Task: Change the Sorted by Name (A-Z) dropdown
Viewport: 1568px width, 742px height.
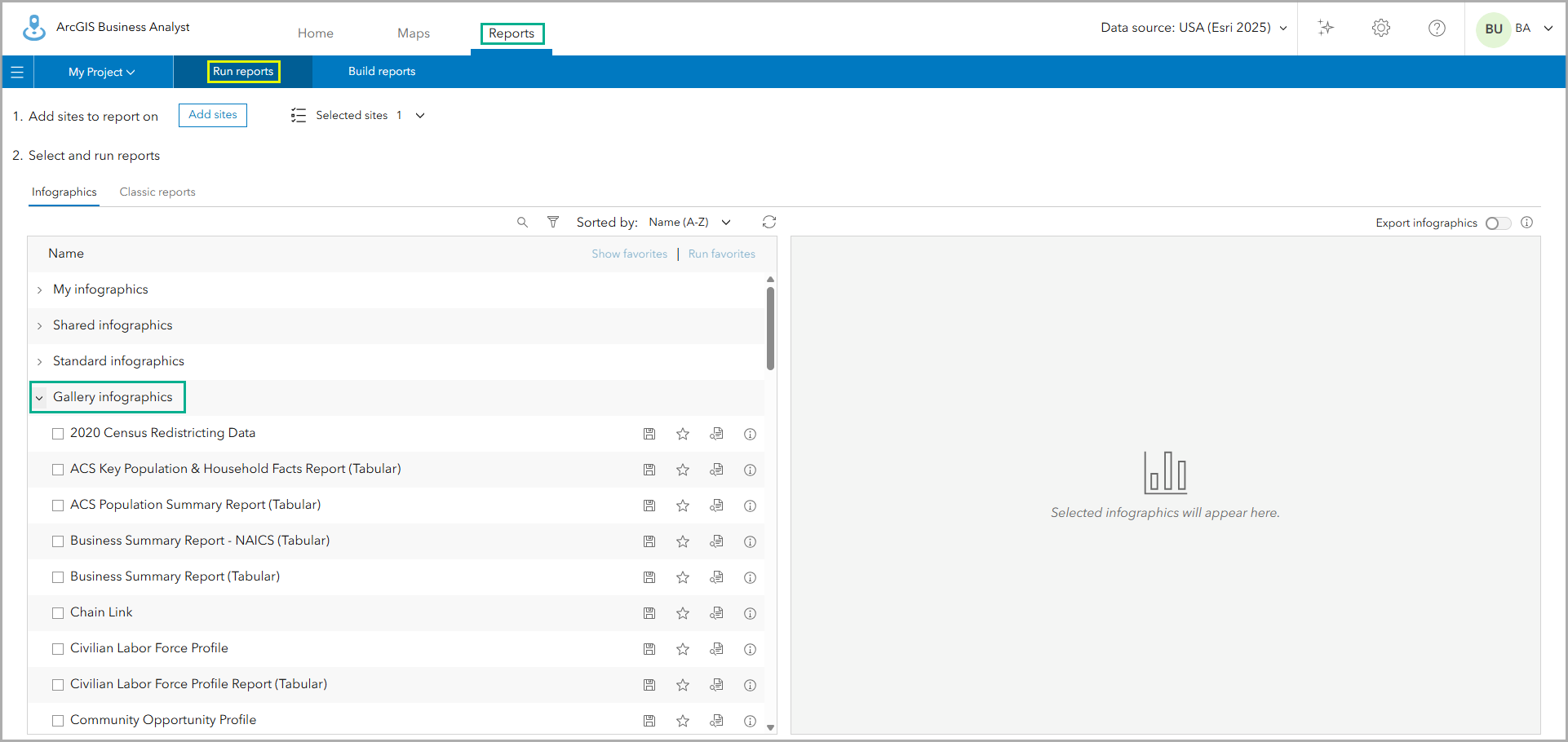Action: click(x=689, y=223)
